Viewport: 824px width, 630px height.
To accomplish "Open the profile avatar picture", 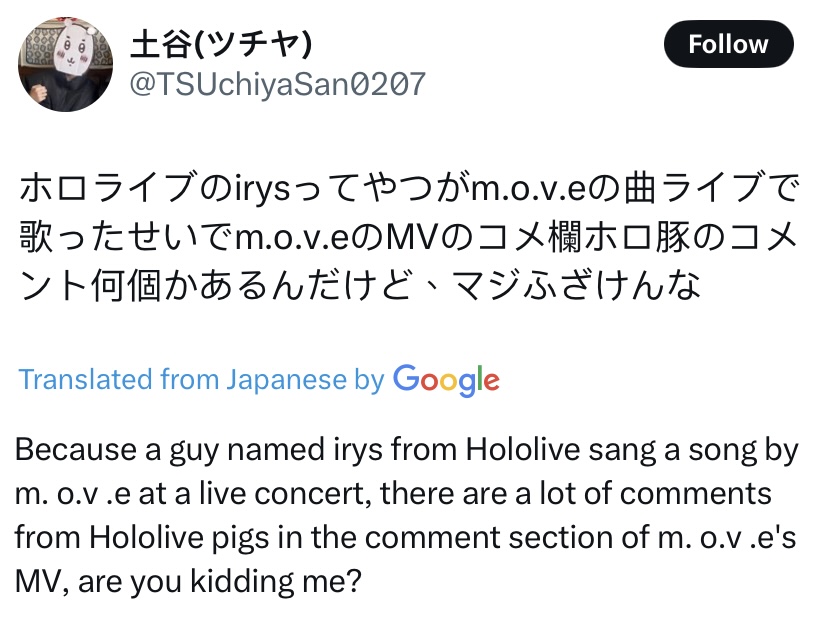I will click(x=65, y=64).
